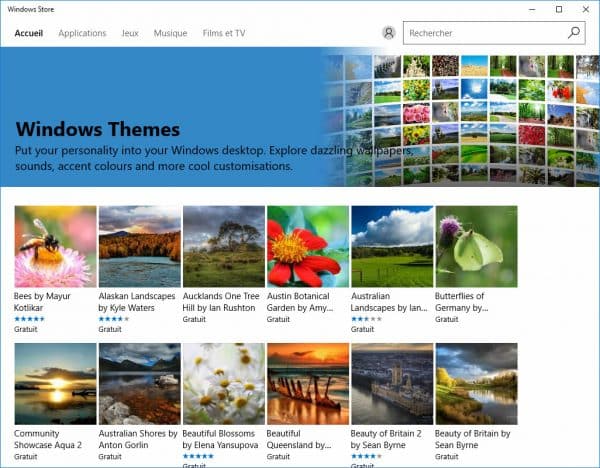Click Austin Botanical Garden red flower thumbnail
Viewport: 600px width, 468px height.
pos(308,246)
